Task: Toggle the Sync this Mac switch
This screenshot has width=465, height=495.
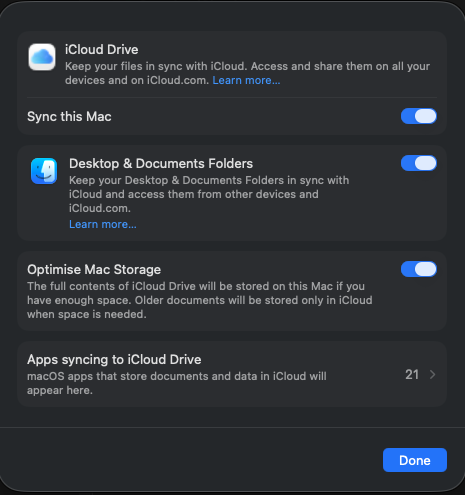Action: pos(419,116)
